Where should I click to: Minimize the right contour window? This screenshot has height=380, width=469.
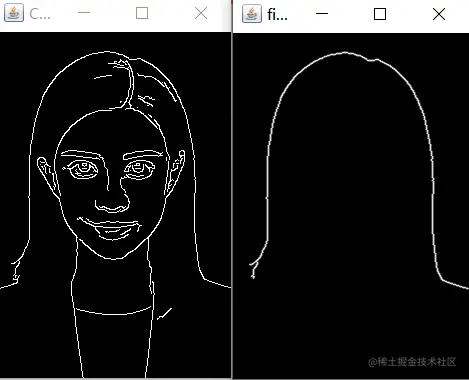coord(322,14)
